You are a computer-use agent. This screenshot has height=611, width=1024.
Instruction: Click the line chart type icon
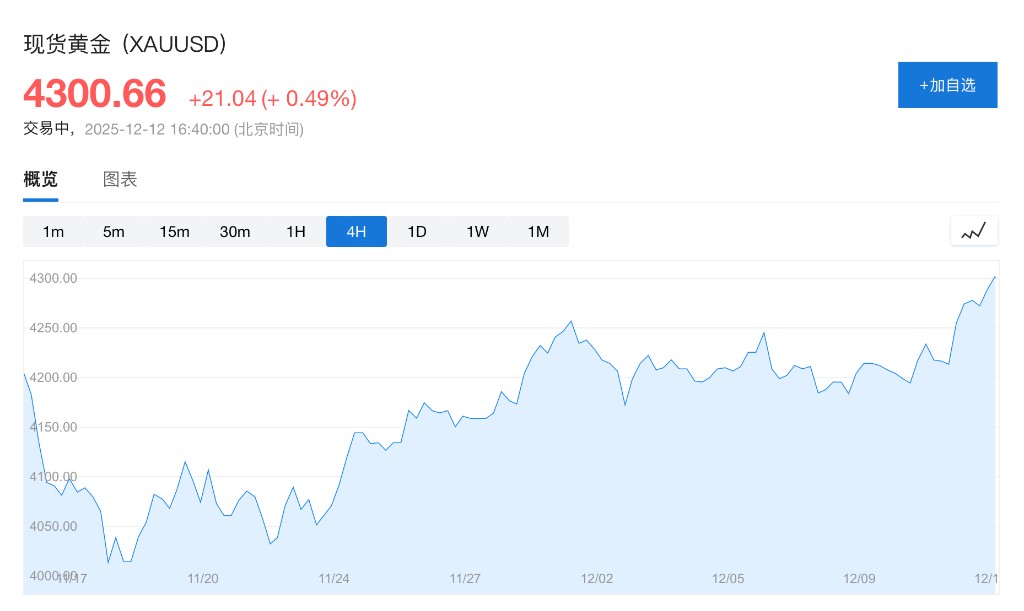click(x=973, y=232)
